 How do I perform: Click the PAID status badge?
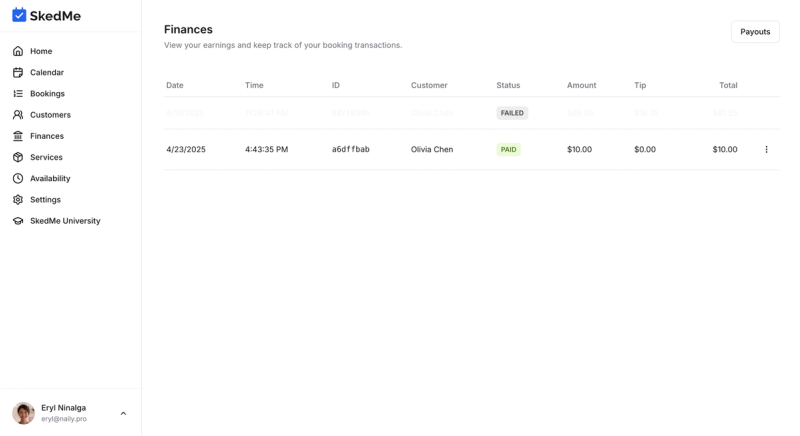pyautogui.click(x=509, y=149)
